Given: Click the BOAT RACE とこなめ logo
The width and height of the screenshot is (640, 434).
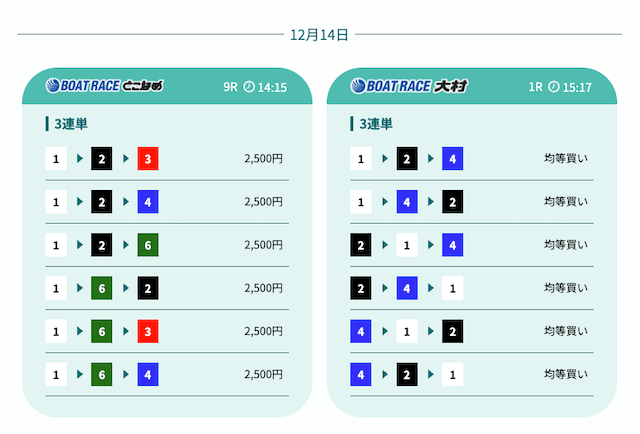Looking at the screenshot, I should [x=104, y=86].
